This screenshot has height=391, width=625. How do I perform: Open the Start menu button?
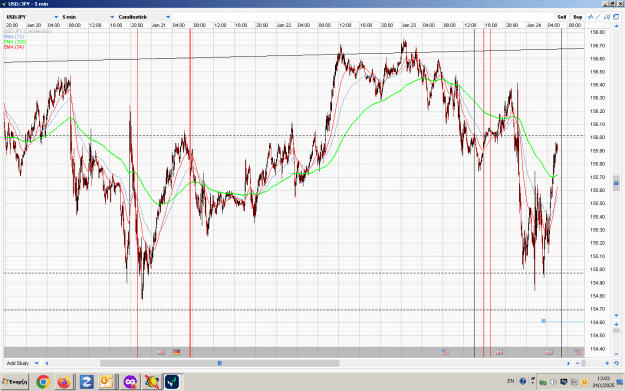(15, 382)
